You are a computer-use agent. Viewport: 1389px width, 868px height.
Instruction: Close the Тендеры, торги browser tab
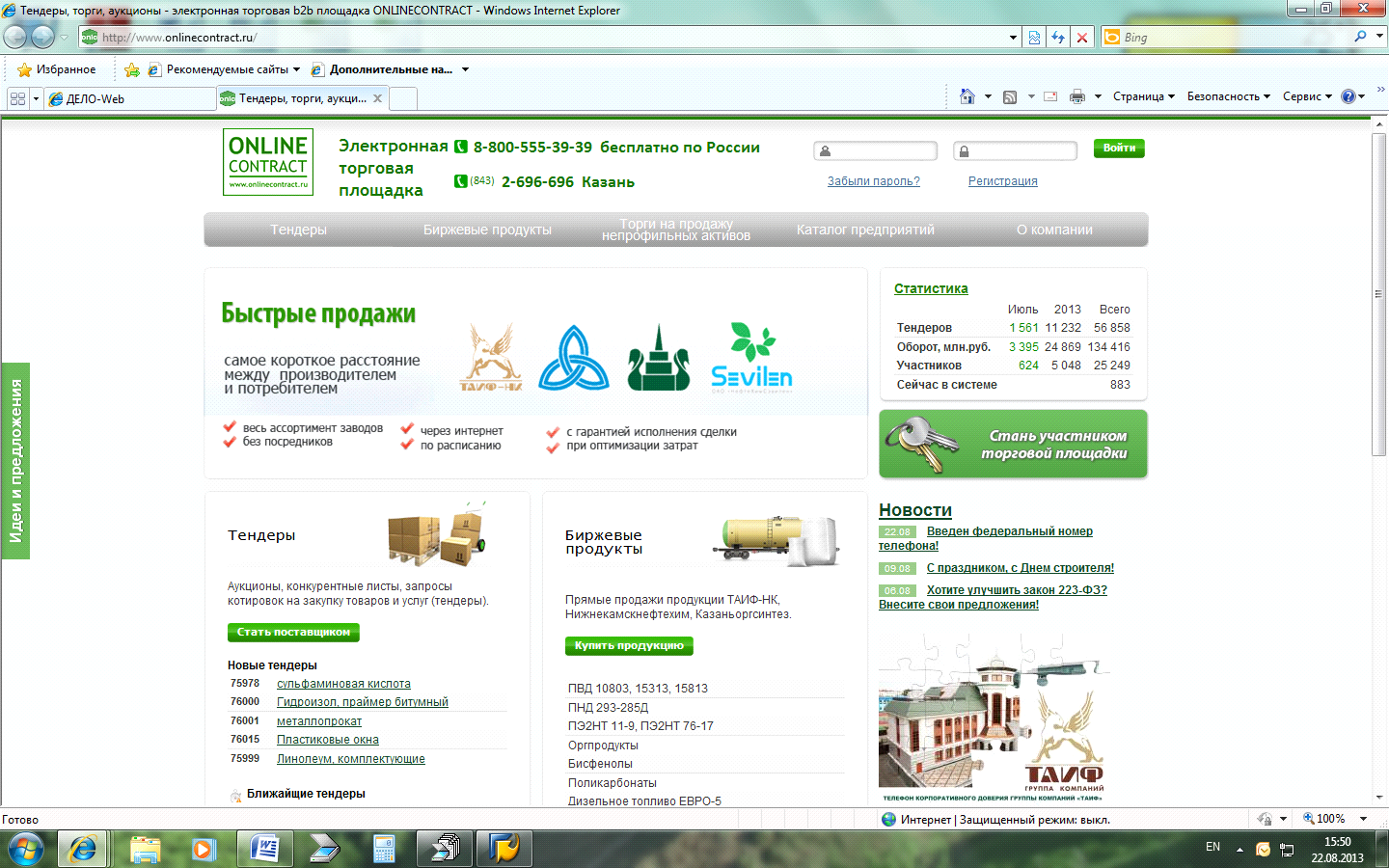[x=377, y=98]
